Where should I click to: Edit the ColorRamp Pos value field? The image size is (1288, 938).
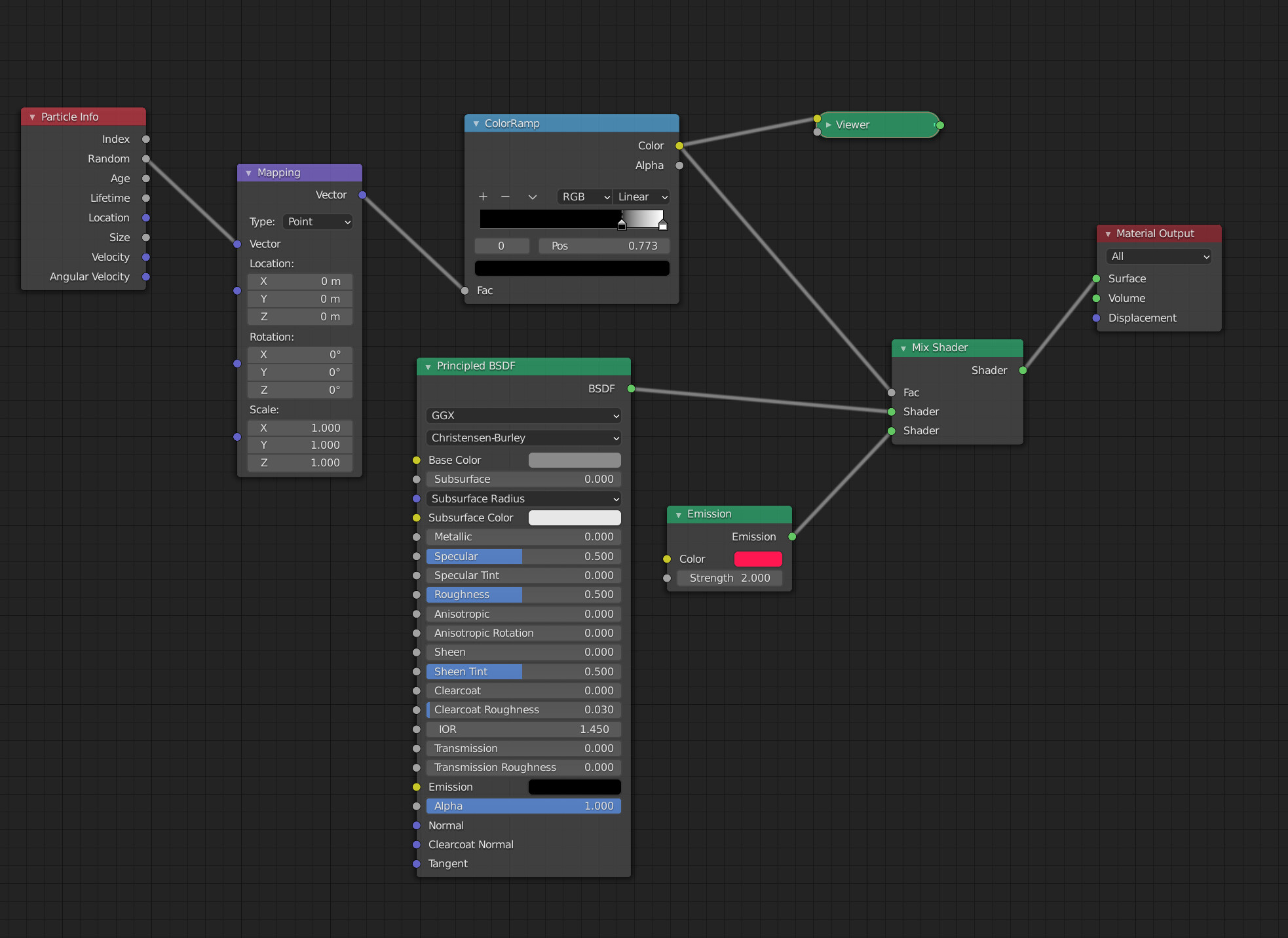tap(603, 246)
